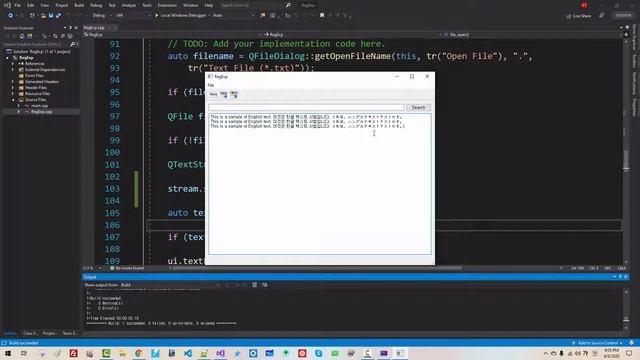640x360 pixels.
Task: Open the Skype icon on the taskbar
Action: pyautogui.click(x=318, y=353)
